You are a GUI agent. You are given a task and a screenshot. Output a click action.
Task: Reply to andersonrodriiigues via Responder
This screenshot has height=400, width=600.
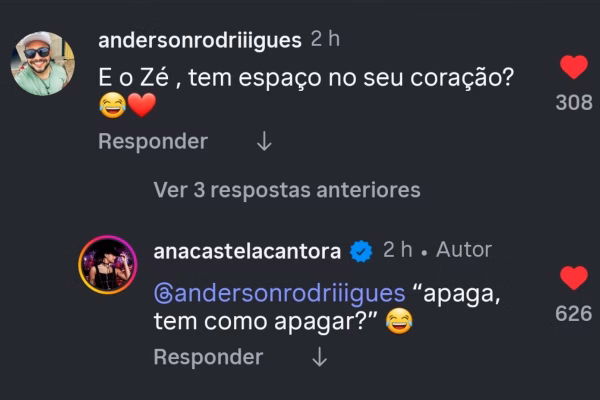[153, 141]
